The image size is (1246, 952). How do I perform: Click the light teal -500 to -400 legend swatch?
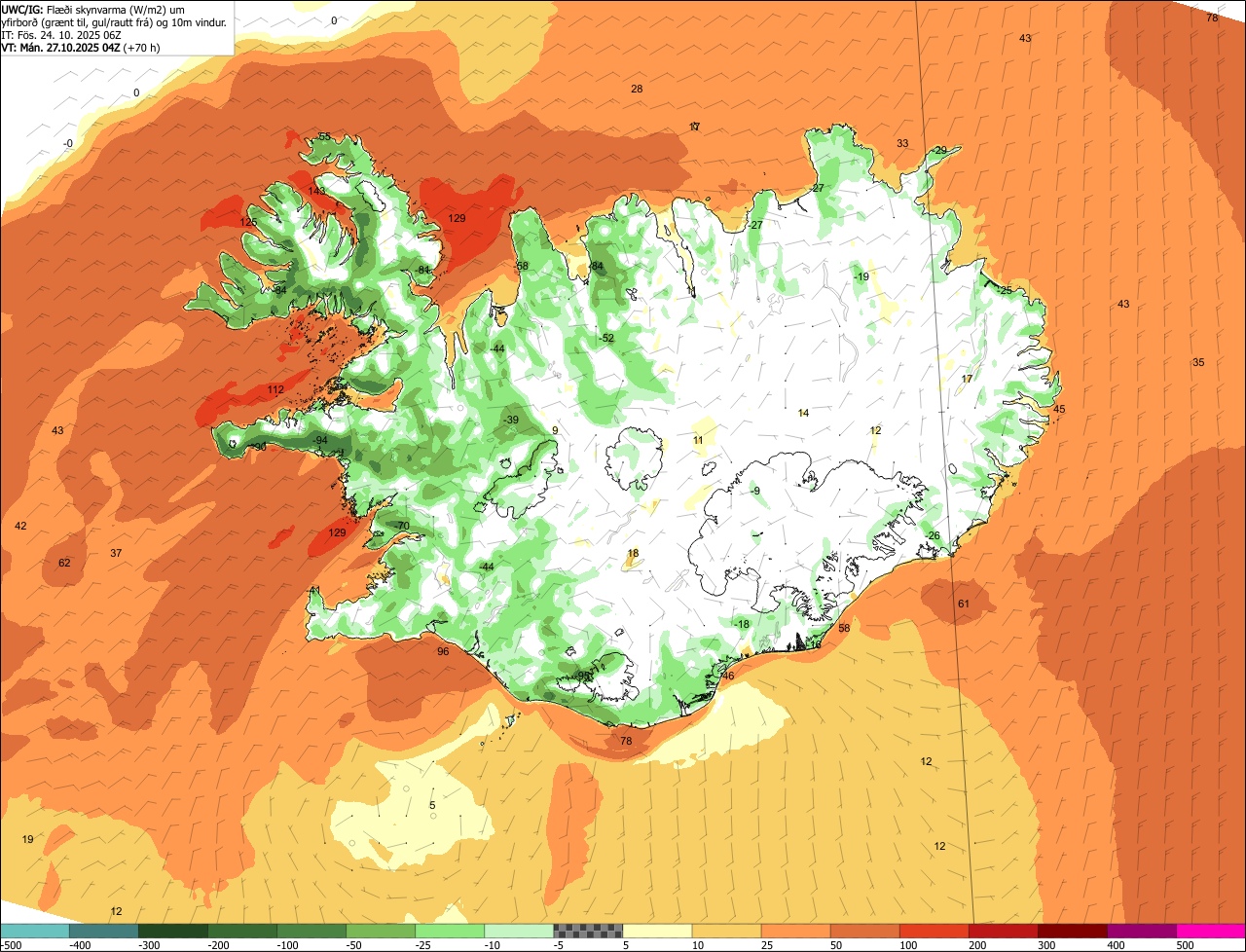[34, 931]
